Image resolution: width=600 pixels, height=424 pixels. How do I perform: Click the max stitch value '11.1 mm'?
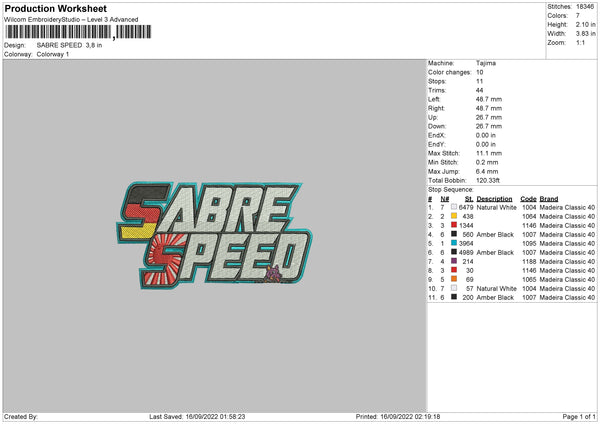tap(489, 153)
